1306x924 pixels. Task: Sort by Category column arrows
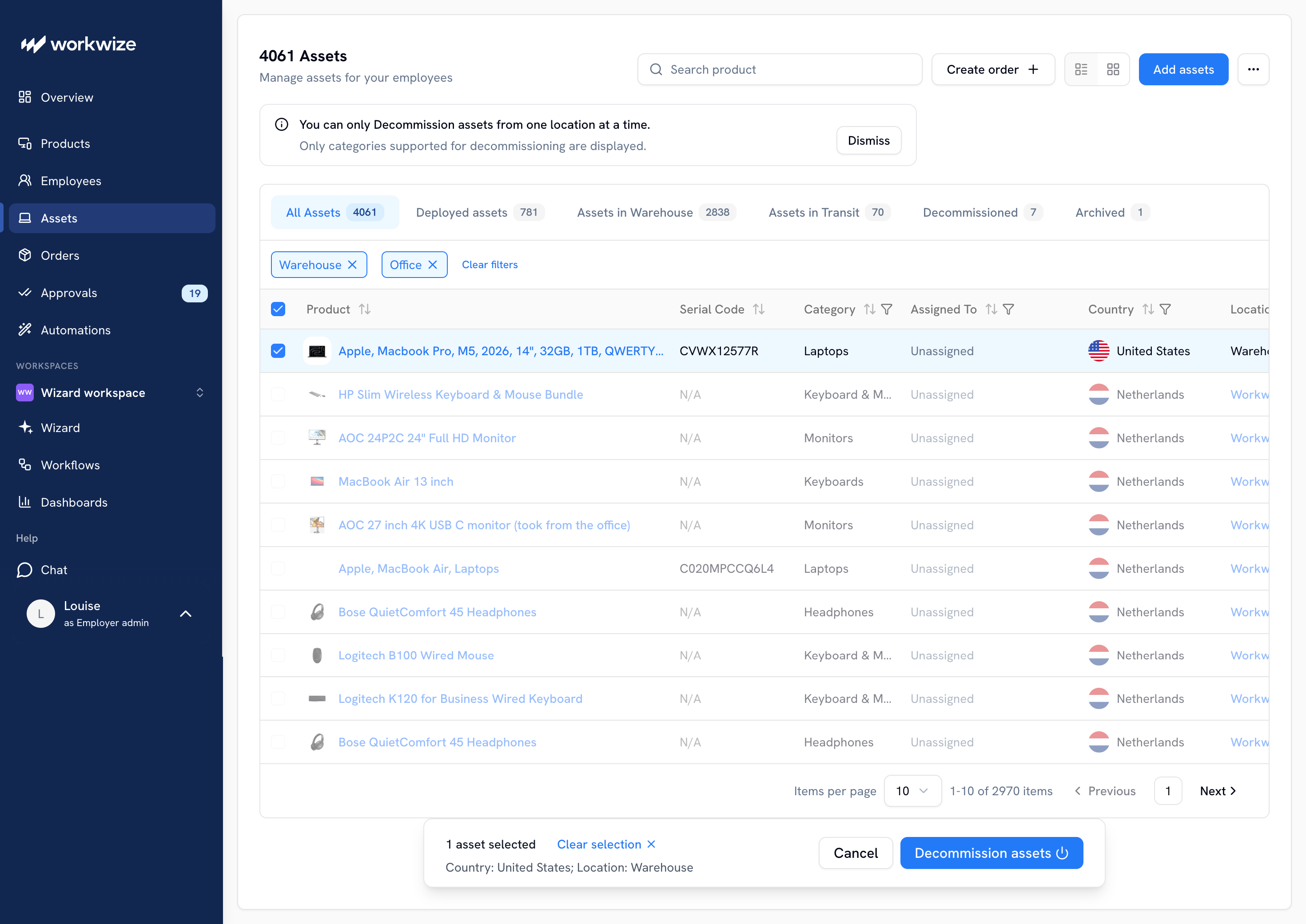[869, 309]
